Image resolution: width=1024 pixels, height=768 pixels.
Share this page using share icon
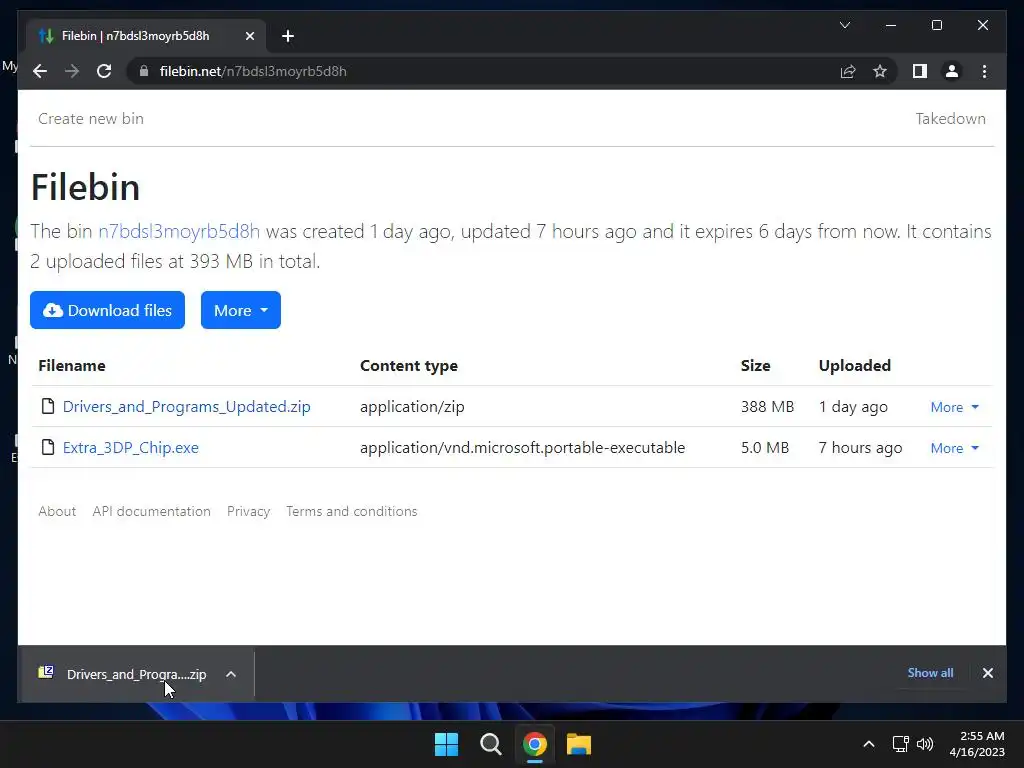(848, 71)
